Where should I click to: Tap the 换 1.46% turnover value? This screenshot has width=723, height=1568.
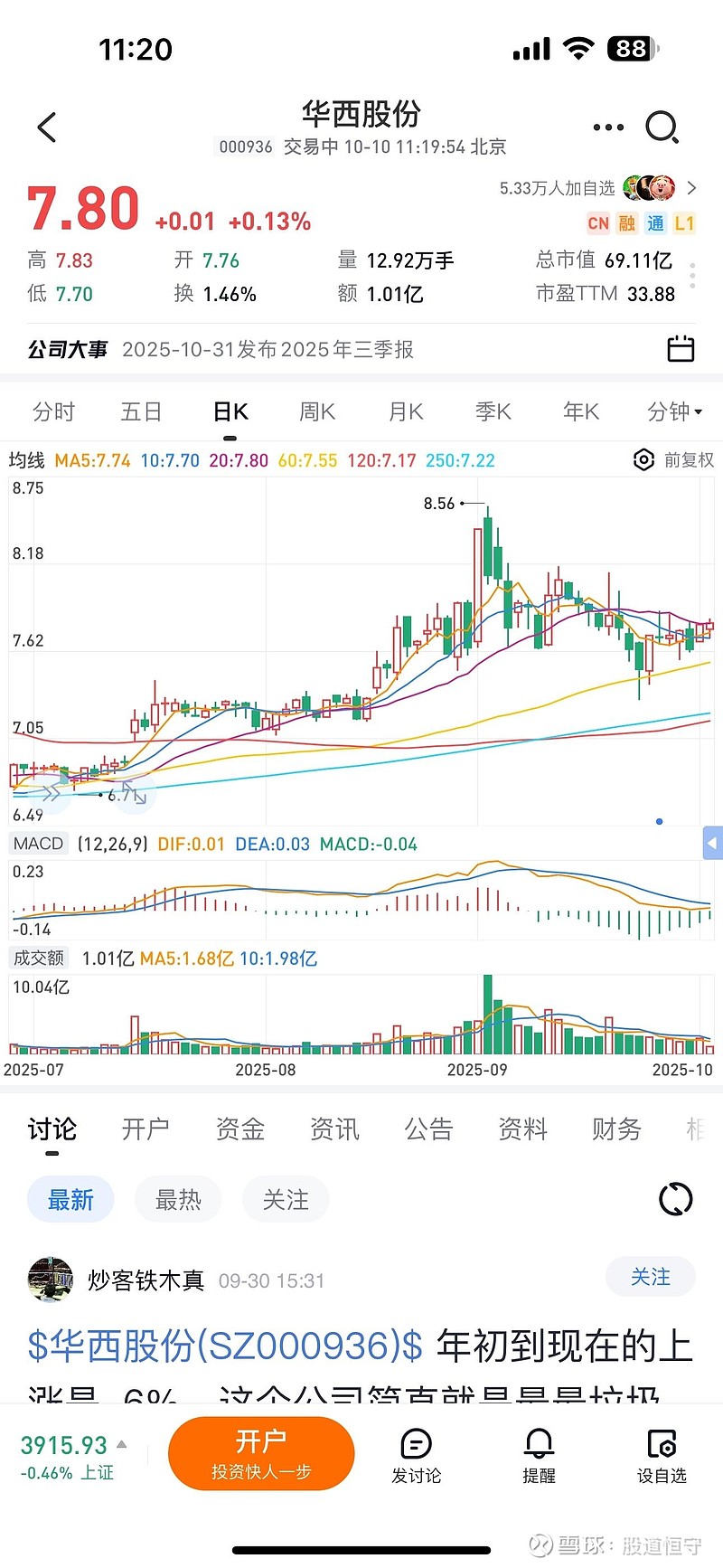215,294
